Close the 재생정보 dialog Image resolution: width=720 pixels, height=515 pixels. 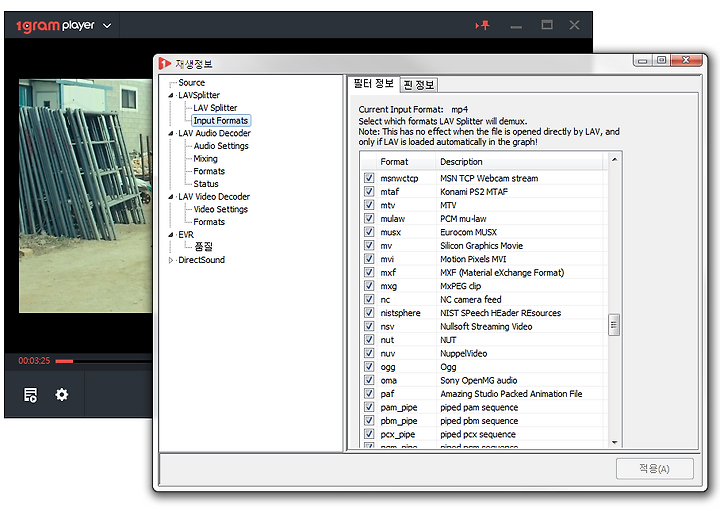[x=686, y=60]
